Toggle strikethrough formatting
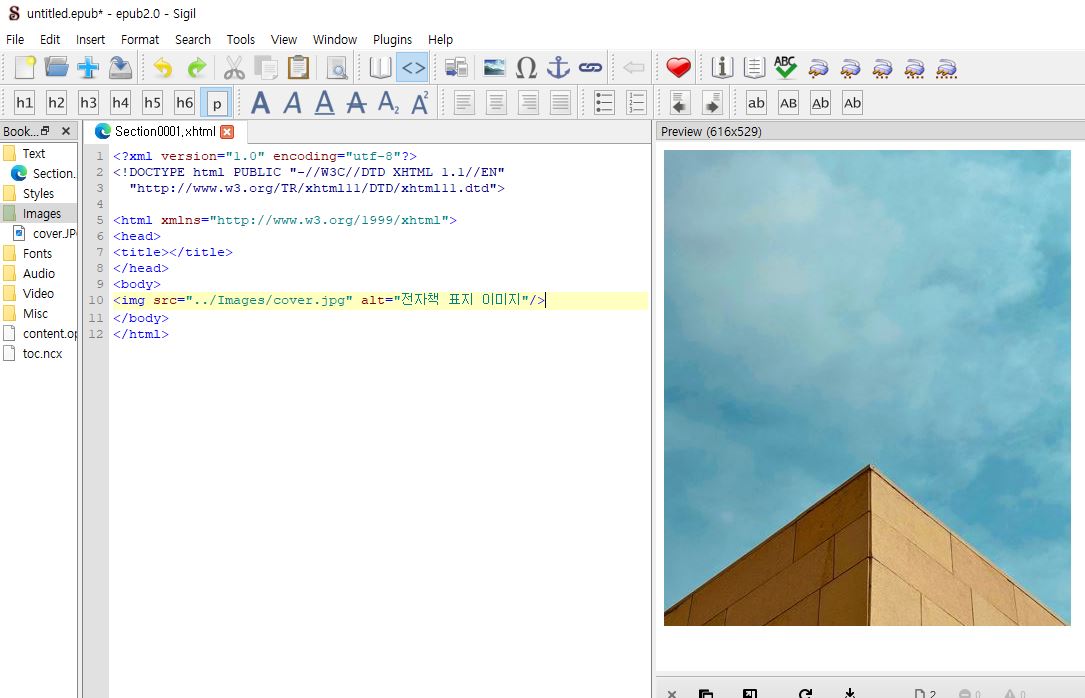 [x=356, y=103]
